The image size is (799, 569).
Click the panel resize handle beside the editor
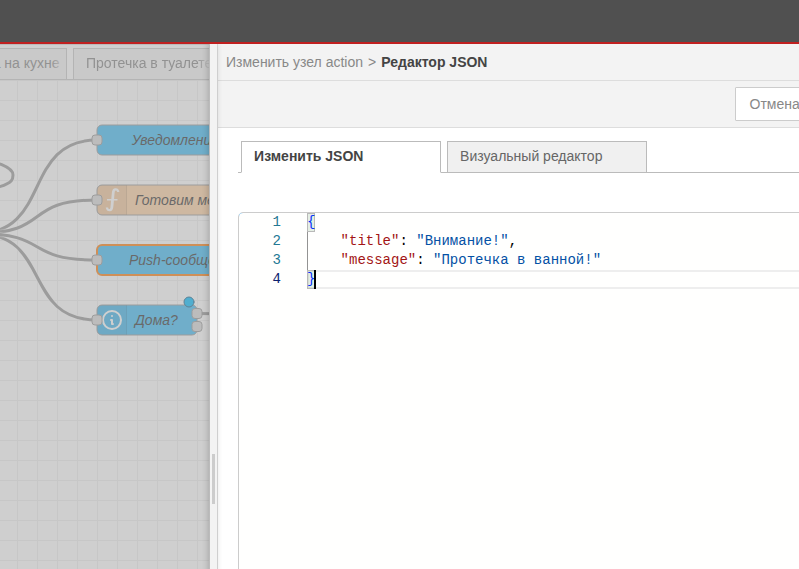pyautogui.click(x=214, y=480)
